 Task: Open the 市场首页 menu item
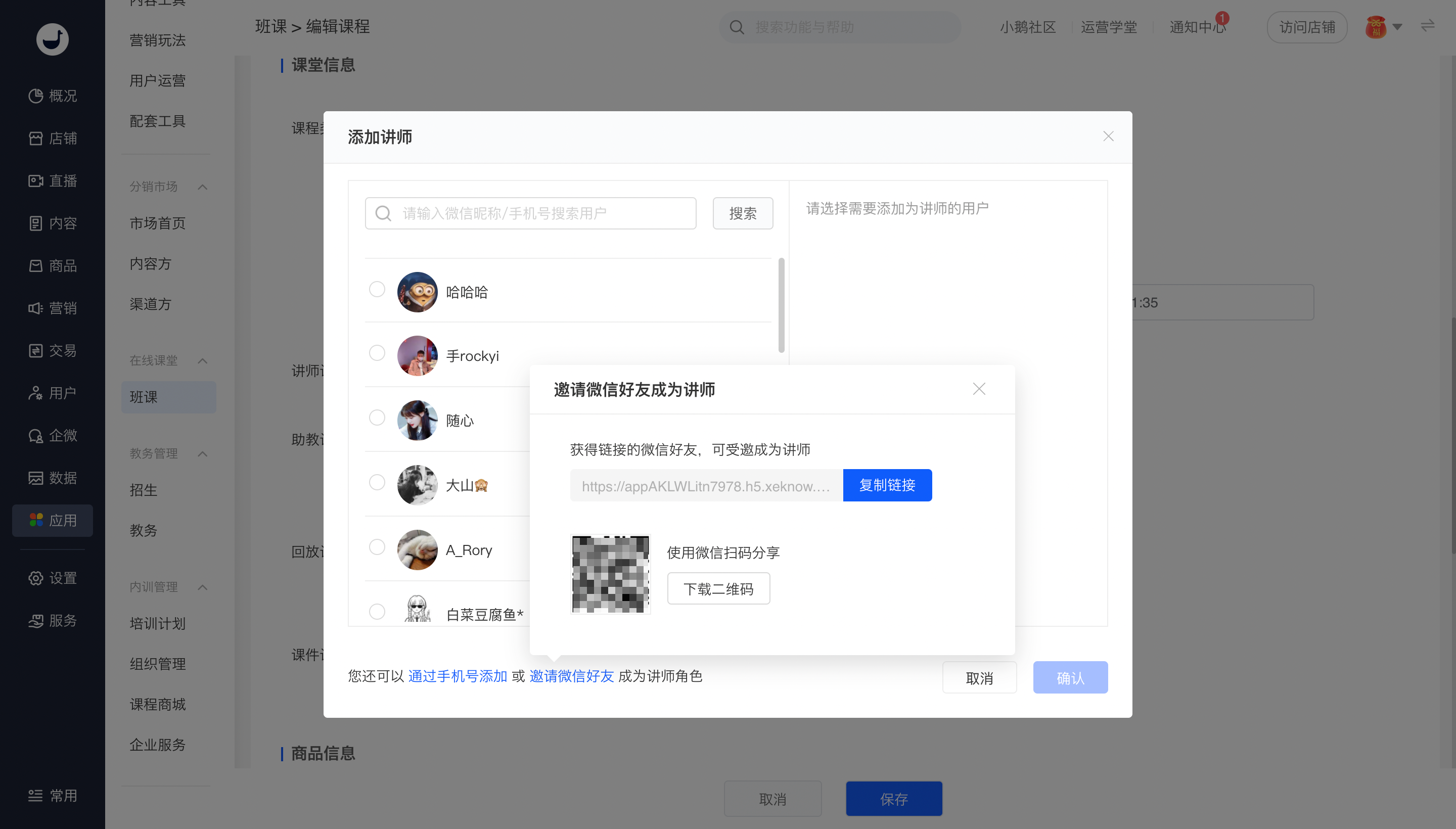[x=158, y=223]
